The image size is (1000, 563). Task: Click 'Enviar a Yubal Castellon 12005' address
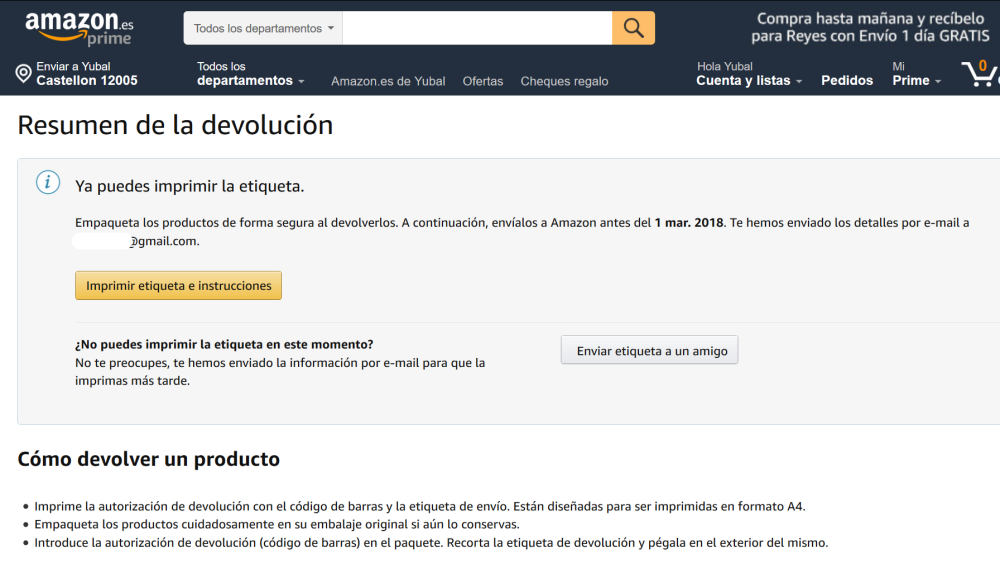pos(86,74)
